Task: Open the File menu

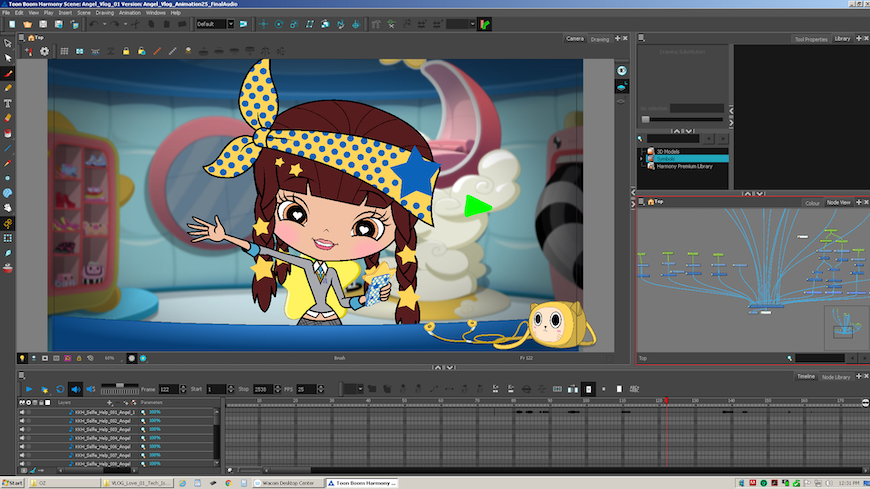Action: 6,13
